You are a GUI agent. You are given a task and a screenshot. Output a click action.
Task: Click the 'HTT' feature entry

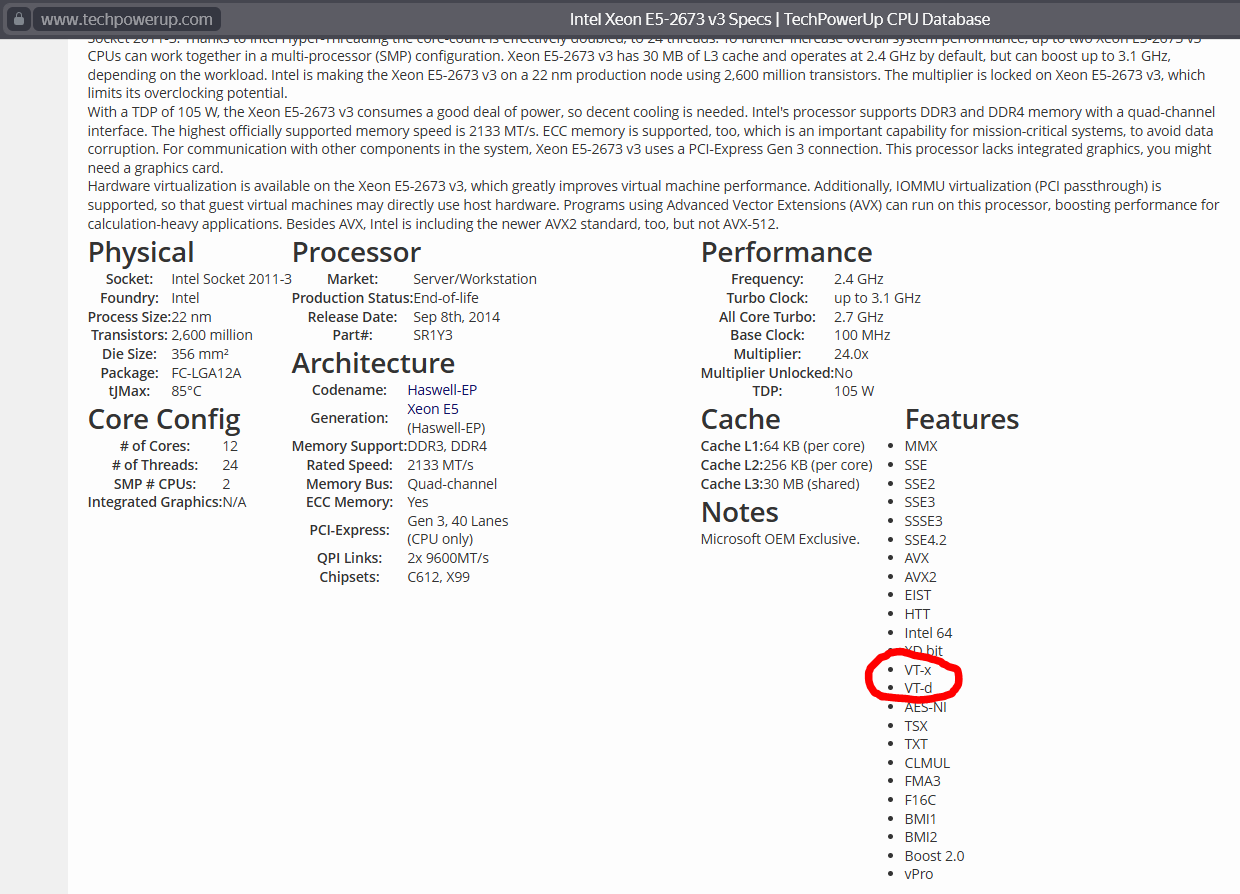tap(917, 614)
